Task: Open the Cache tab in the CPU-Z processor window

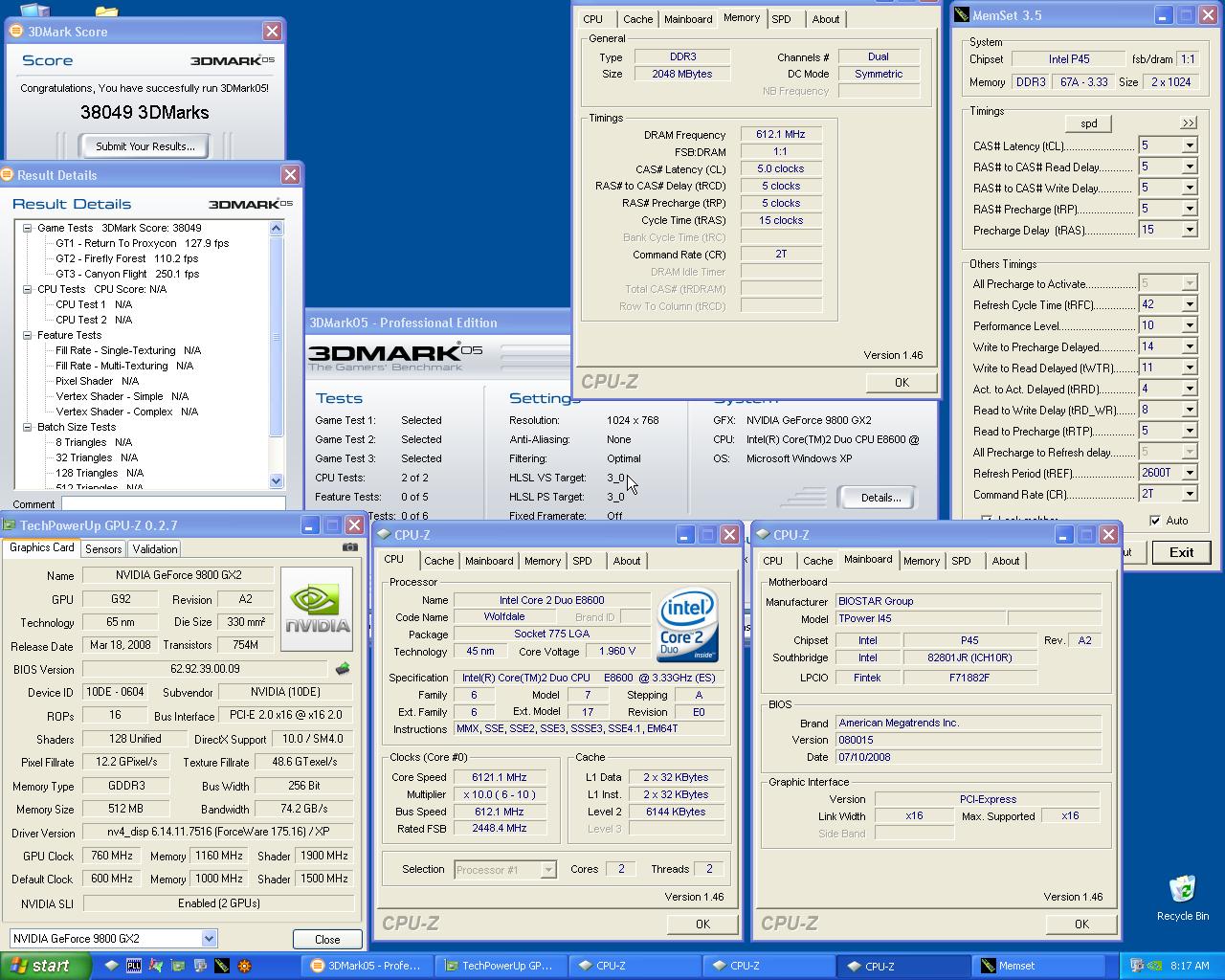Action: coord(438,561)
